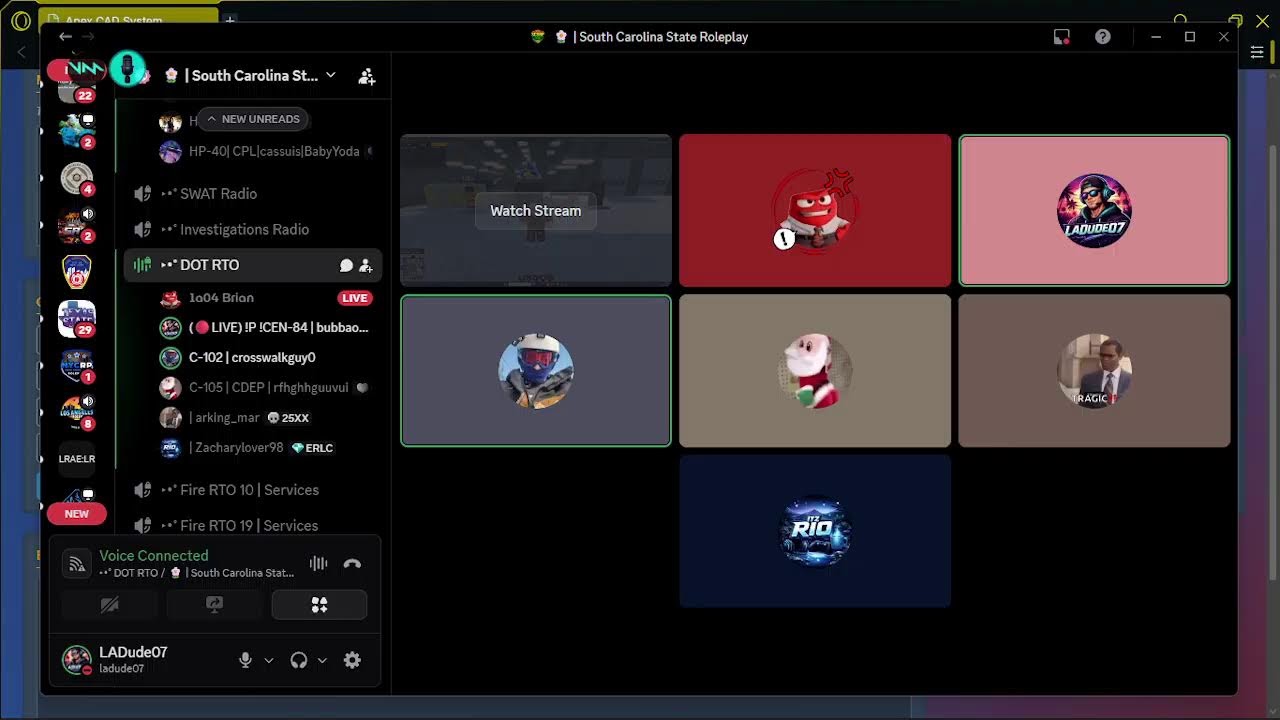The width and height of the screenshot is (1280, 720).
Task: Open browser search magnifier icon
Action: coord(1181,20)
